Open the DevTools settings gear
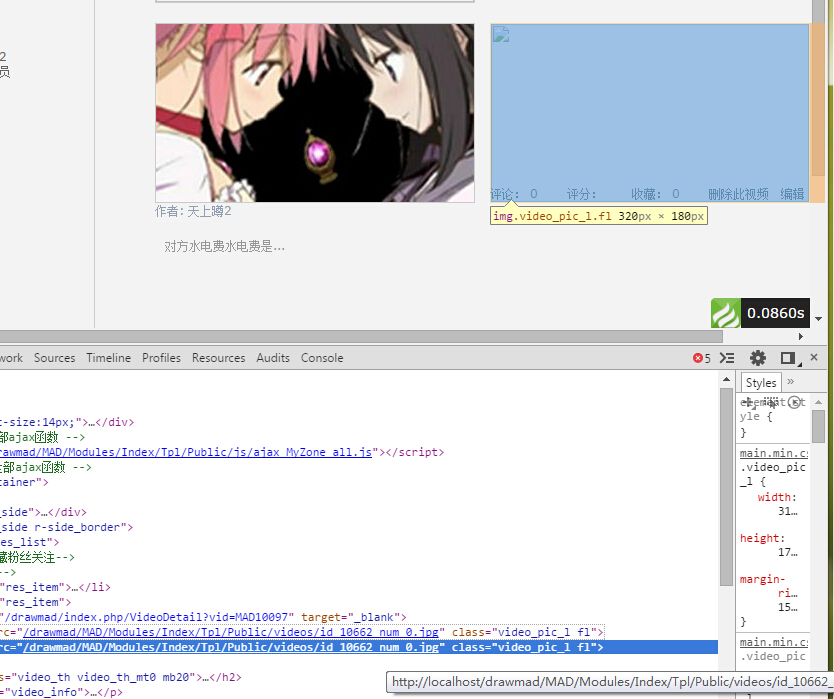Screen dimensions: 834x699 click(x=757, y=358)
